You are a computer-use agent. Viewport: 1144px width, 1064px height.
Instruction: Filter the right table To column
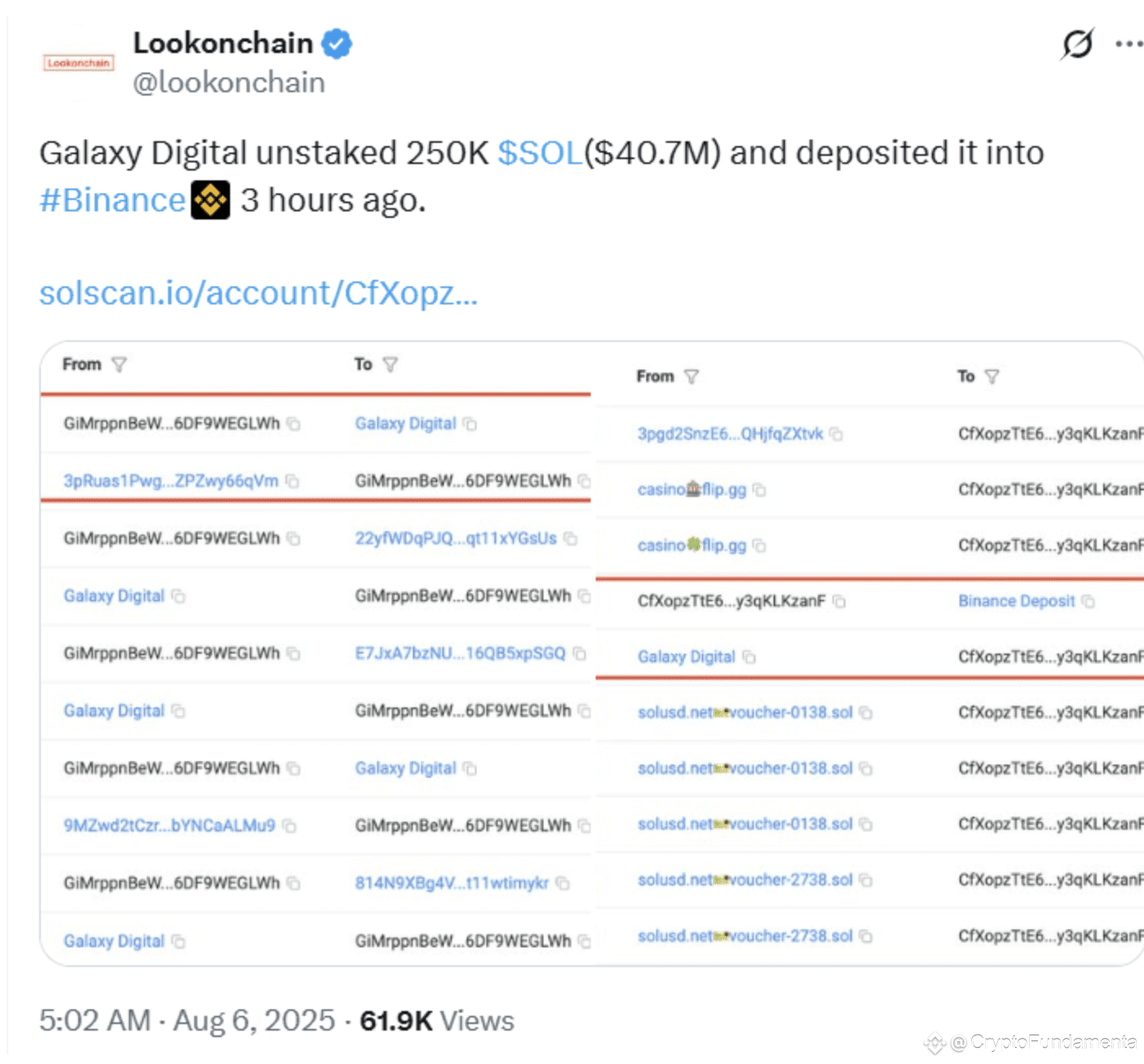point(991,376)
